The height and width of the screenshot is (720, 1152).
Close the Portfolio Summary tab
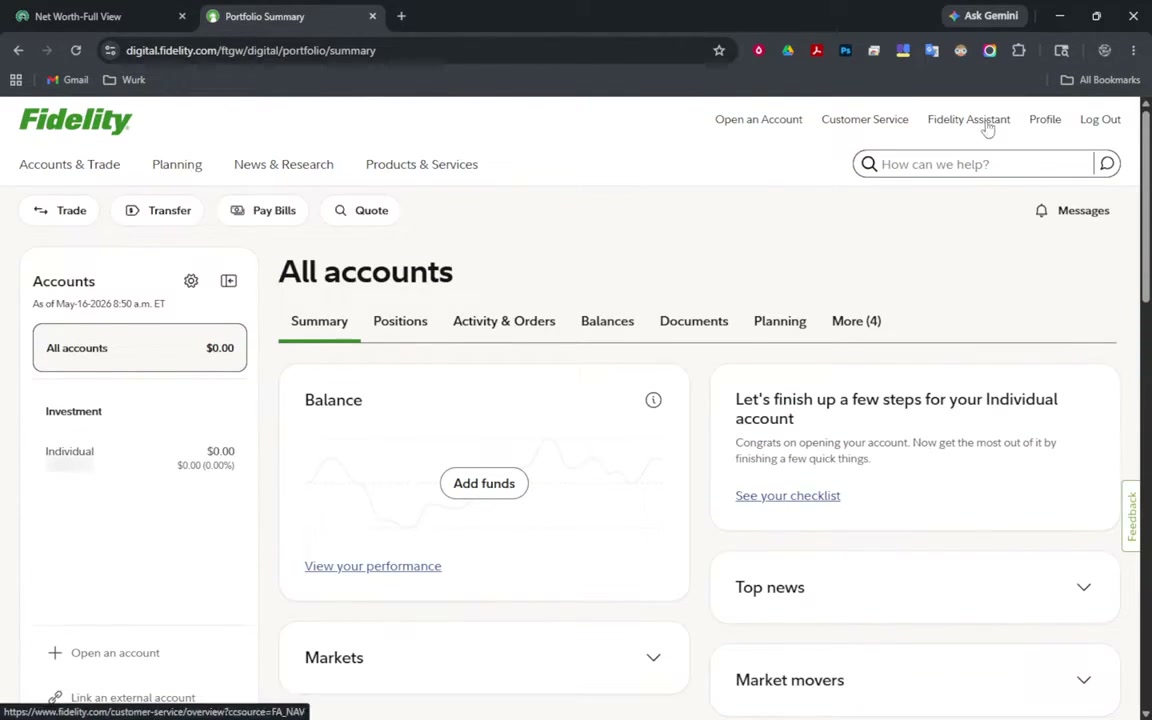click(x=372, y=16)
